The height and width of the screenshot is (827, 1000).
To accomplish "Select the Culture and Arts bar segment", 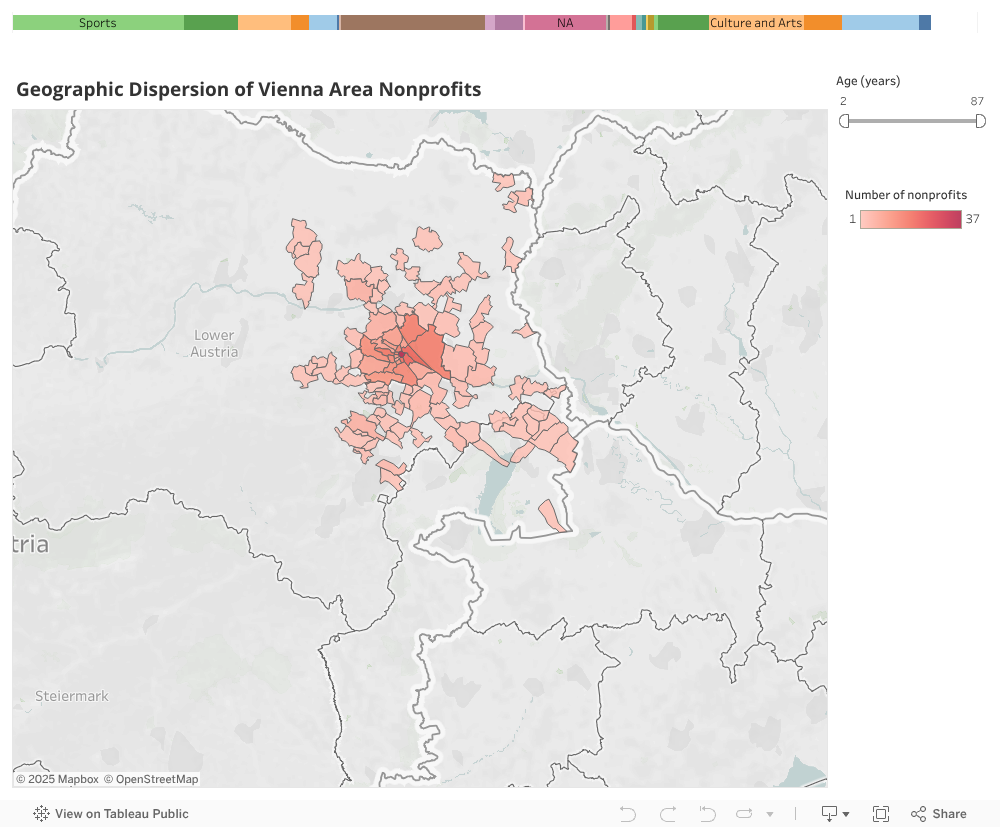I will [x=756, y=22].
